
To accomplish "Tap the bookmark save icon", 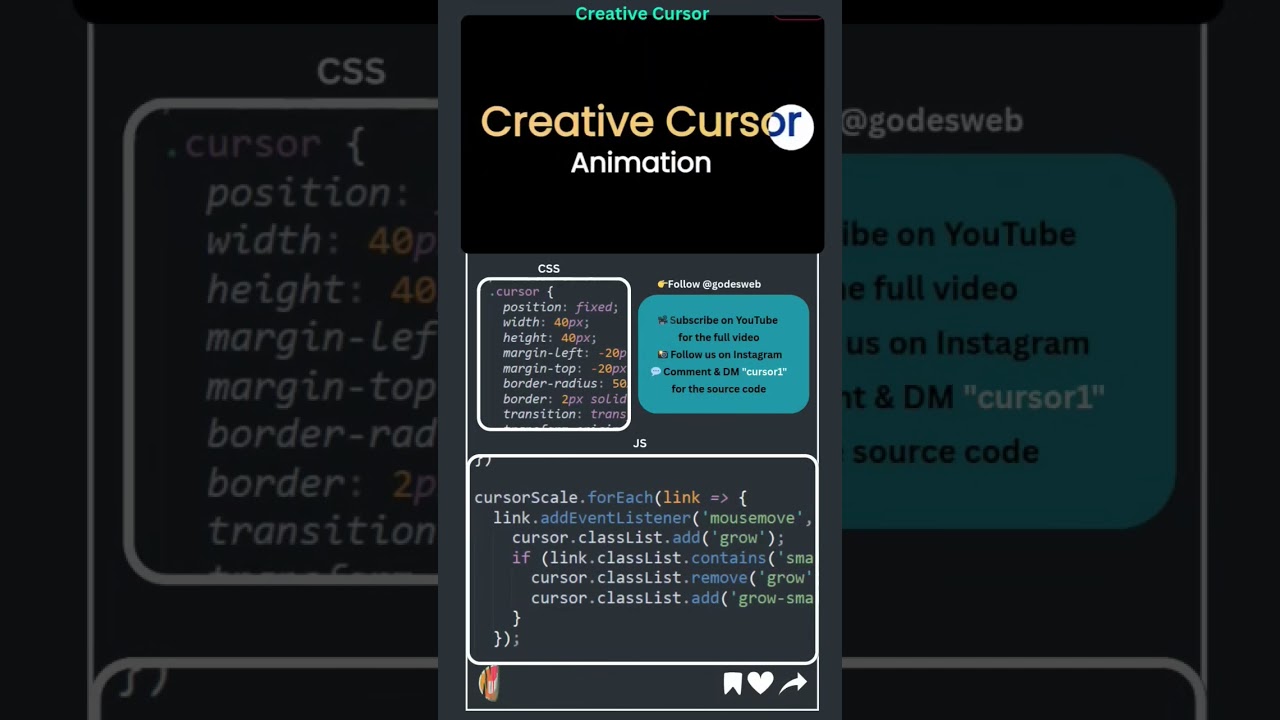I will (732, 684).
